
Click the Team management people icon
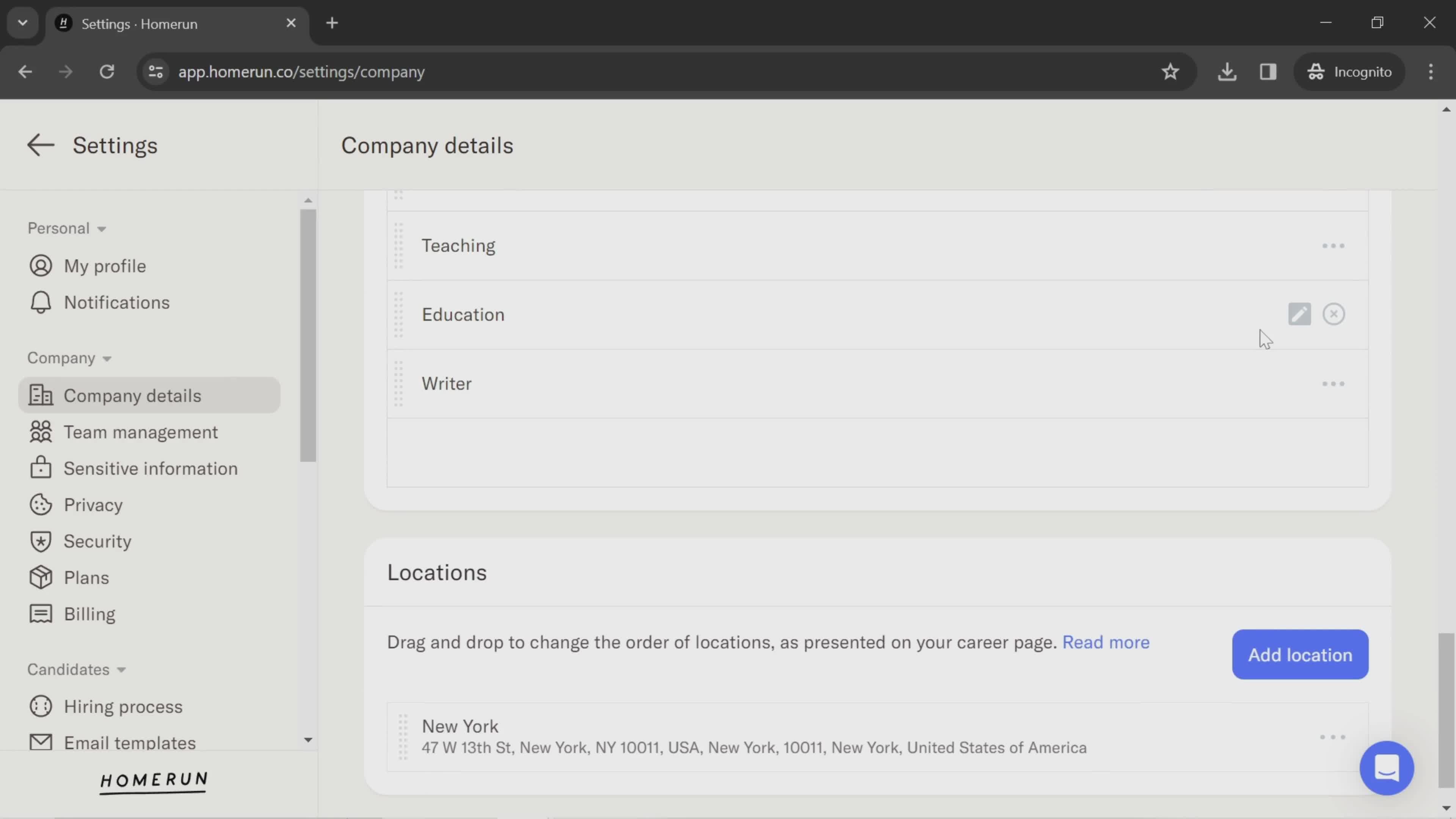[x=41, y=432]
